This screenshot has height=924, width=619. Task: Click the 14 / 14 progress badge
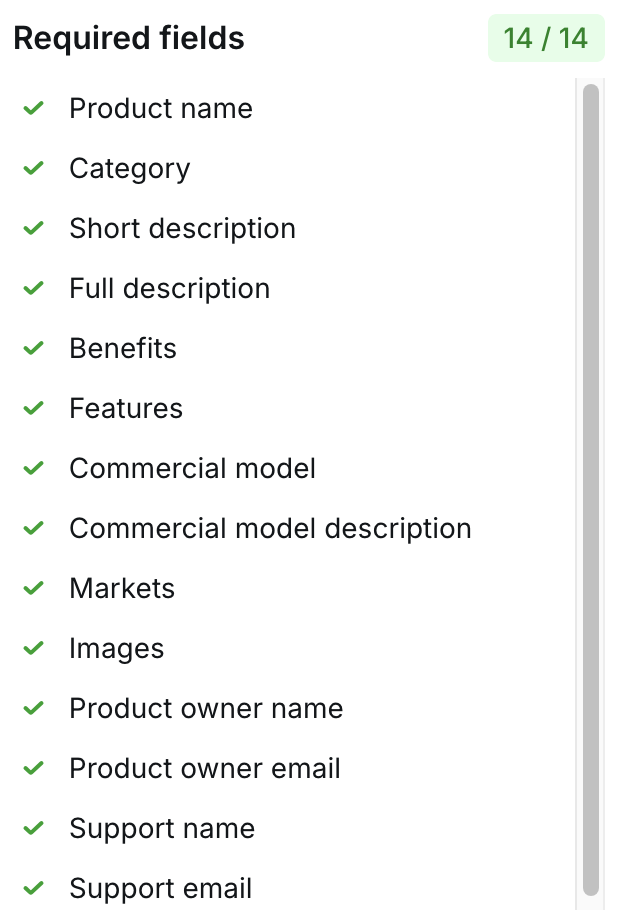pyautogui.click(x=546, y=38)
